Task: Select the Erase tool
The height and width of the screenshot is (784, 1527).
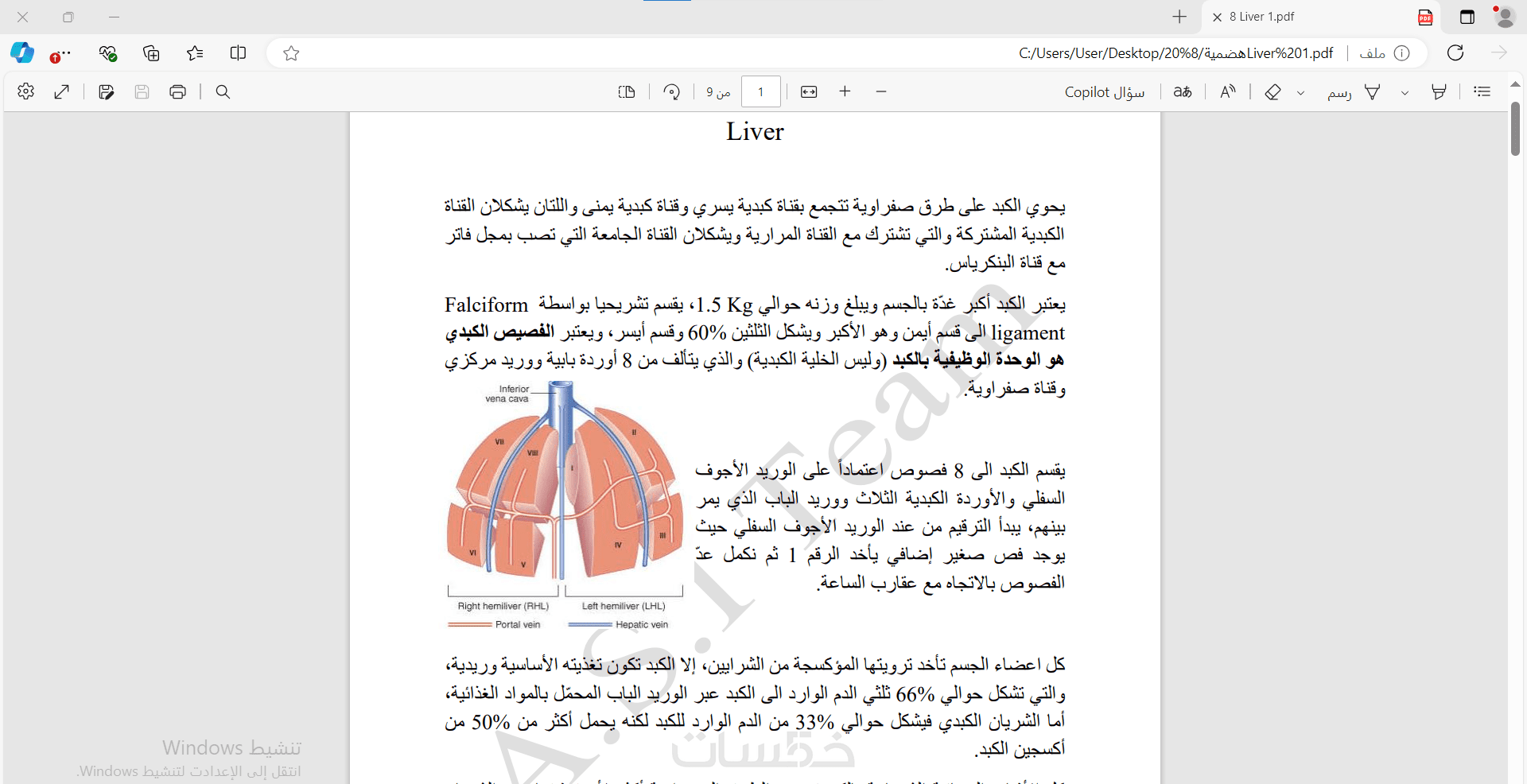Action: tap(1272, 91)
